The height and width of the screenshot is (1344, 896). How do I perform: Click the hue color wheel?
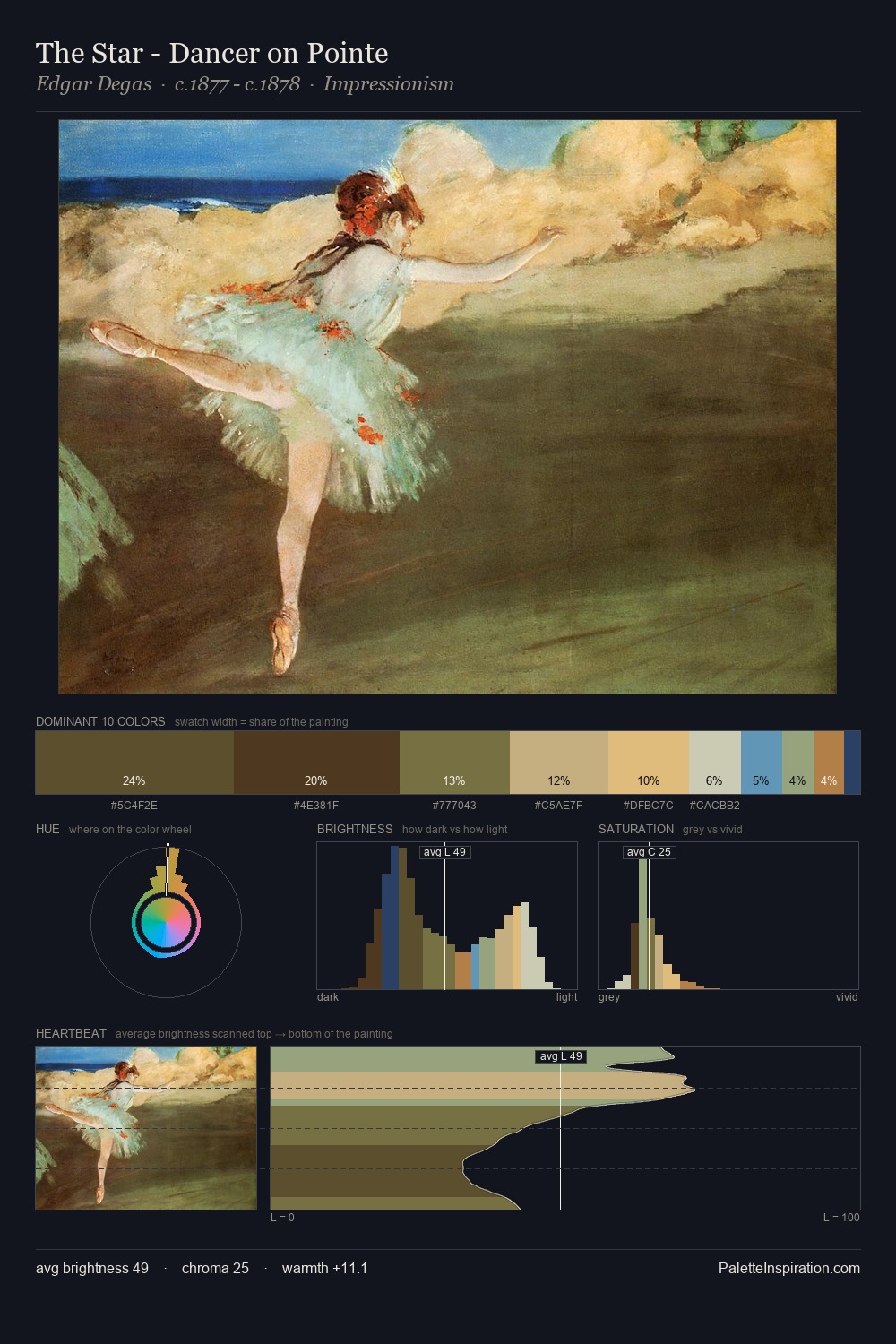pyautogui.click(x=166, y=922)
